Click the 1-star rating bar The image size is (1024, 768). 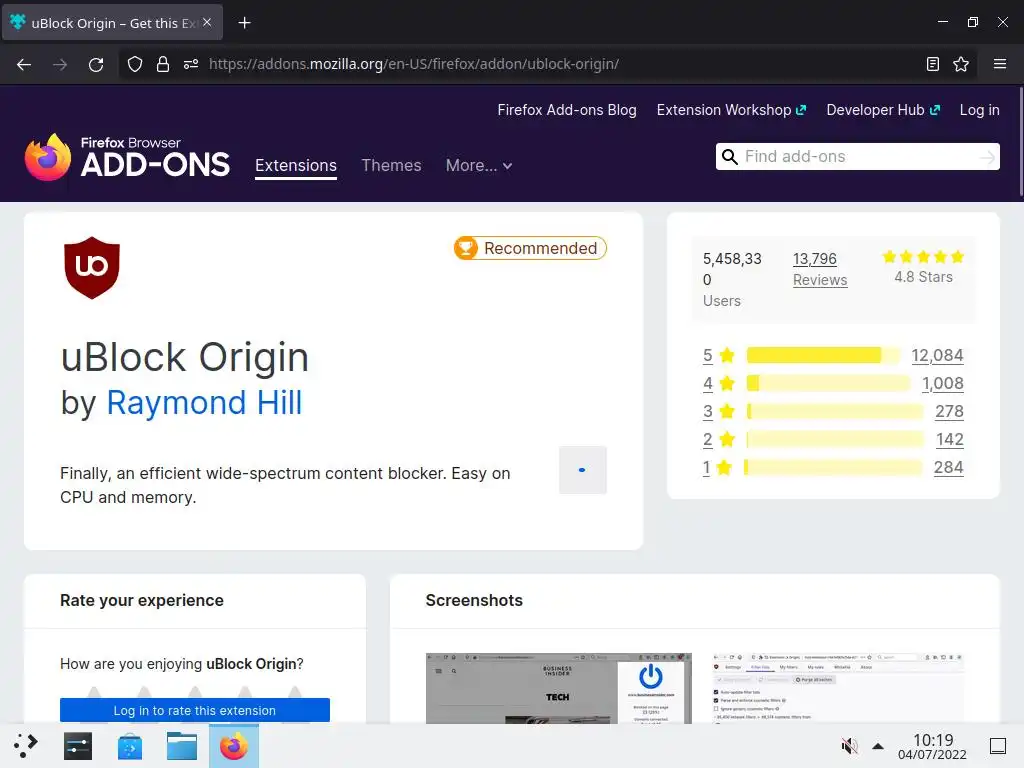833,468
